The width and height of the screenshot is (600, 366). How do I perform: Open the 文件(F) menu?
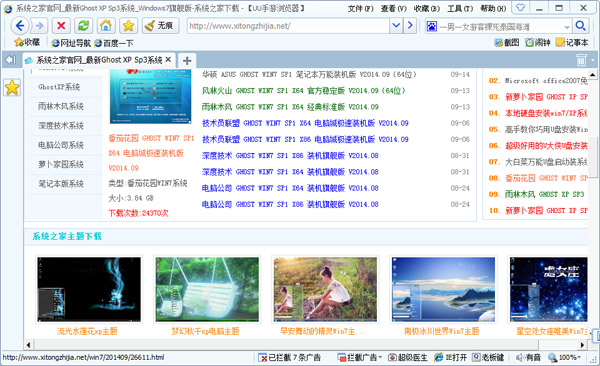tap(360, 8)
